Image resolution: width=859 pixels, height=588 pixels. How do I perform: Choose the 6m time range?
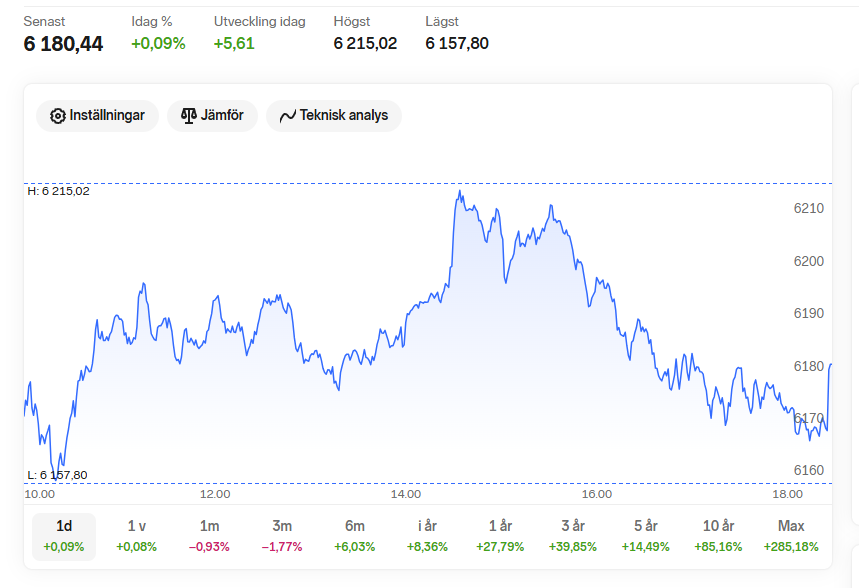click(x=354, y=536)
